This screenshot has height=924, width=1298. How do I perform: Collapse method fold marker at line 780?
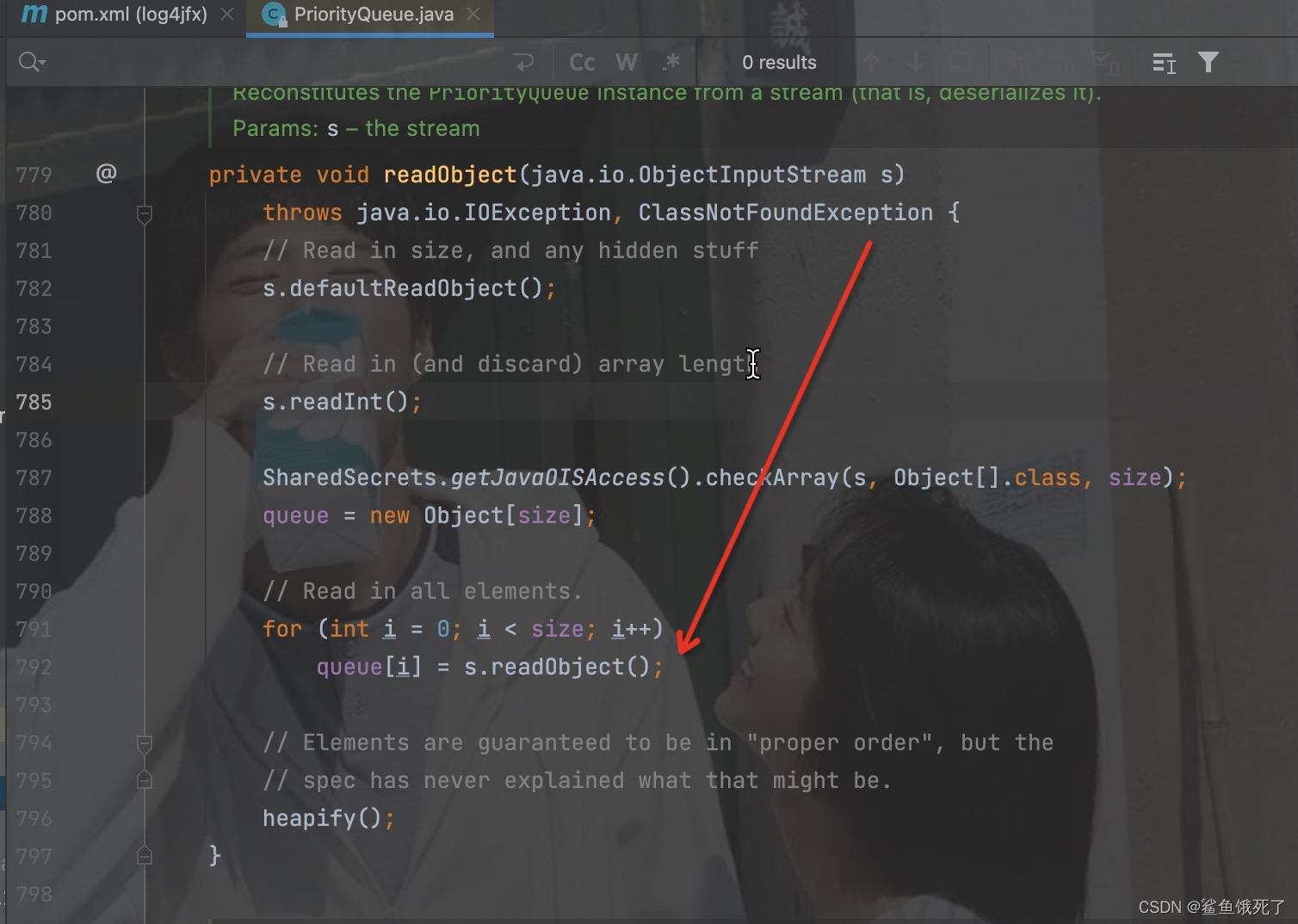145,213
